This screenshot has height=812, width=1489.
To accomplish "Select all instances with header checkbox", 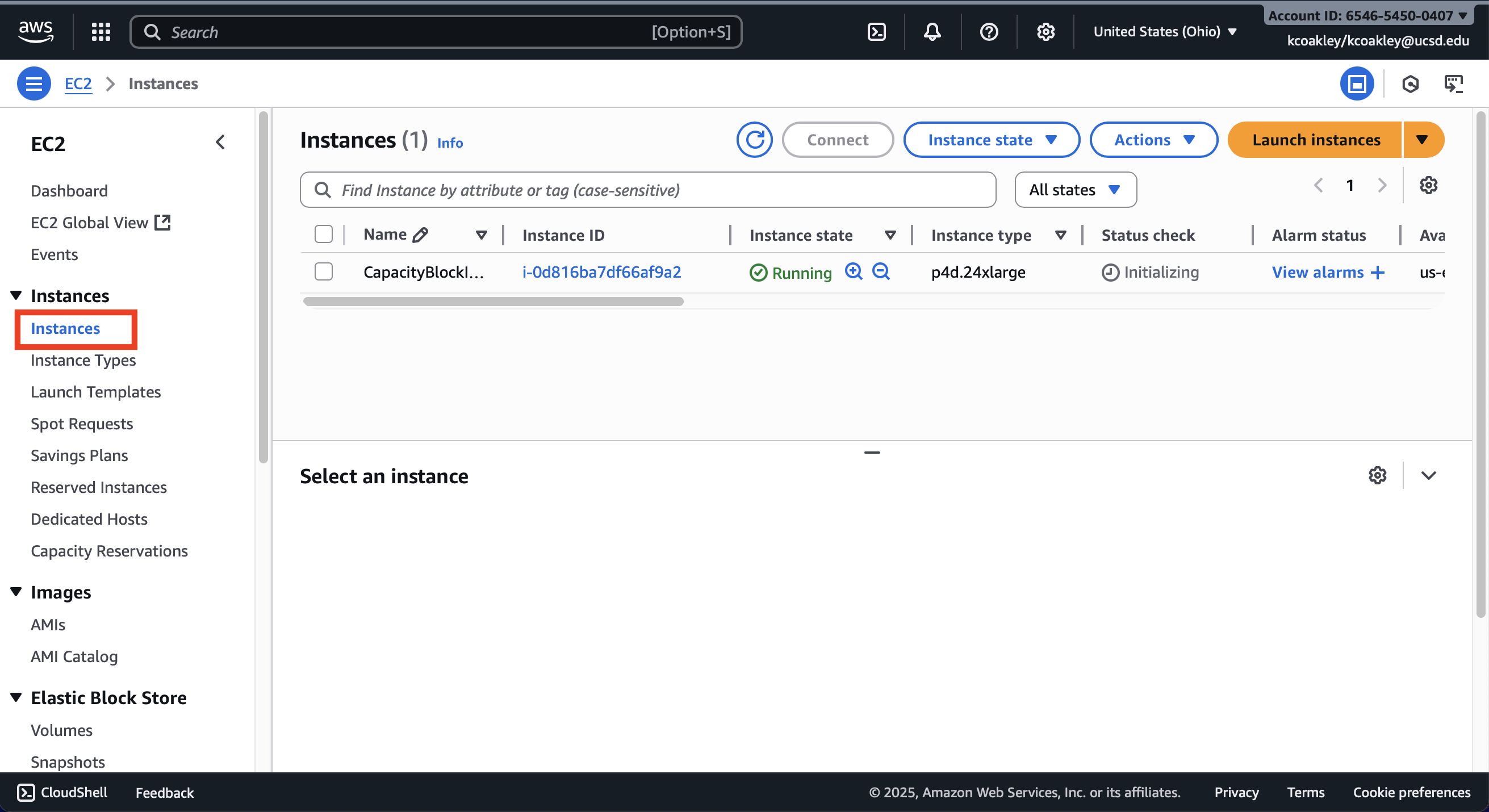I will point(323,234).
